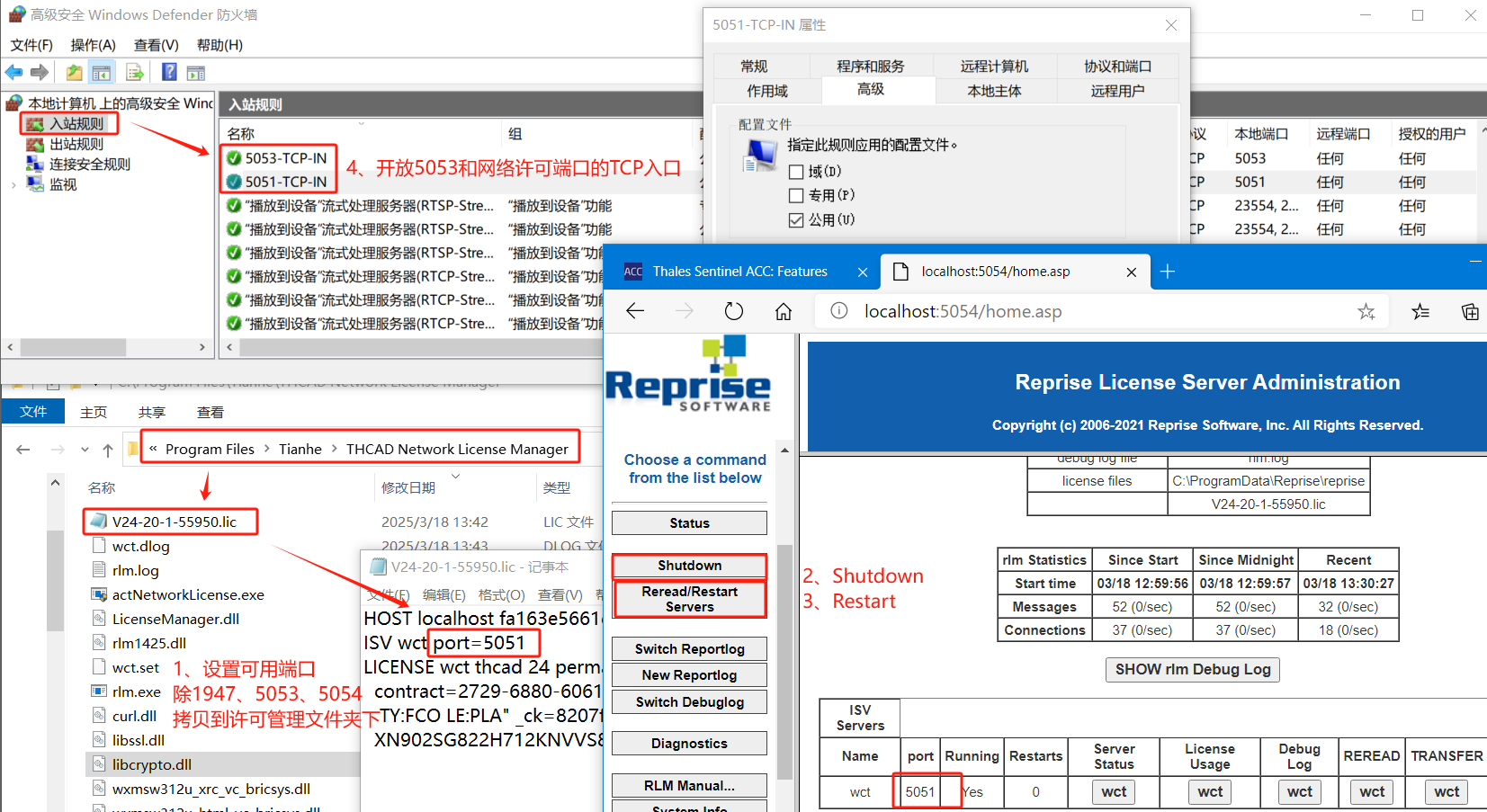The image size is (1487, 812).
Task: Click the wct REREAD button
Action: point(1372,792)
